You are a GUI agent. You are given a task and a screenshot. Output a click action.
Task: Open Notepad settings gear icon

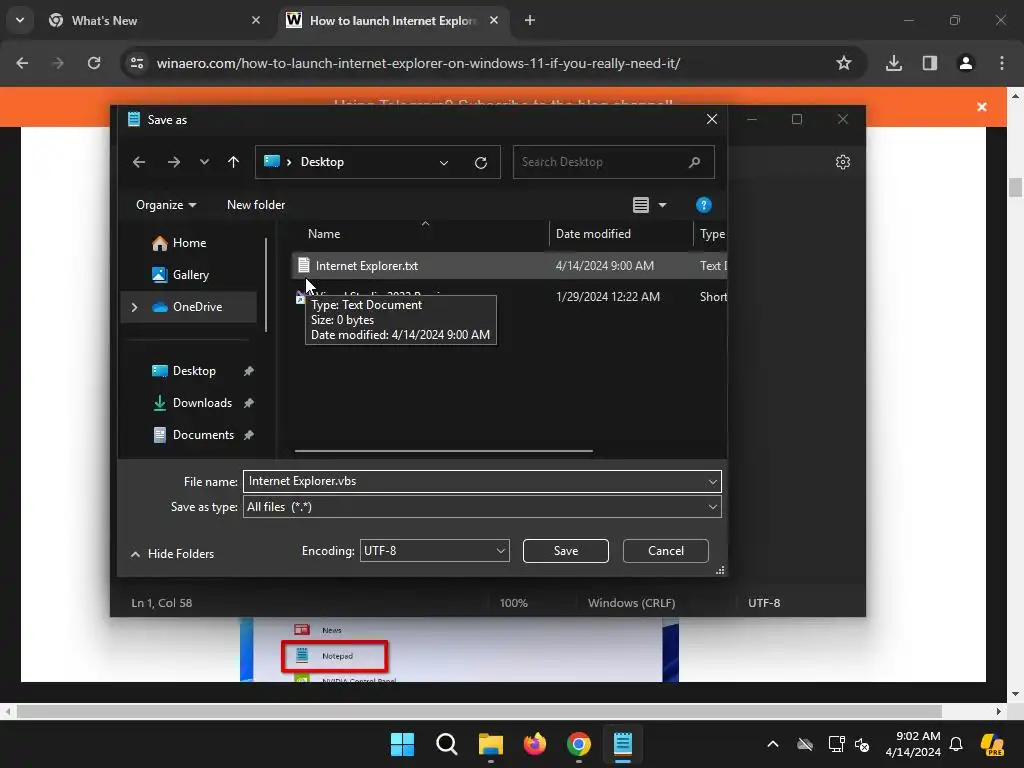pyautogui.click(x=842, y=162)
